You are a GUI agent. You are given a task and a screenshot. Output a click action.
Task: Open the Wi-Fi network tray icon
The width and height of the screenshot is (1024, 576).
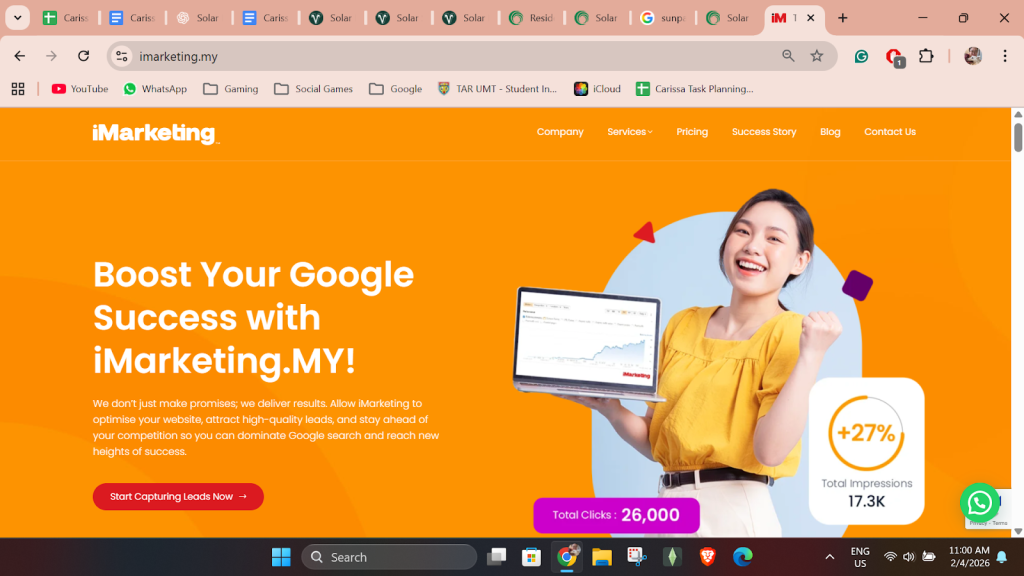pos(889,557)
